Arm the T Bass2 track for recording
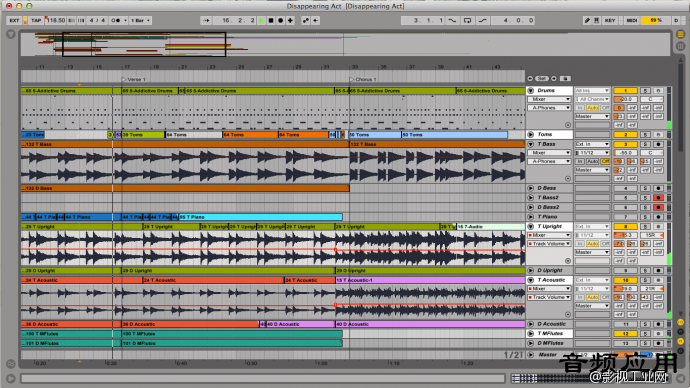 [658, 198]
